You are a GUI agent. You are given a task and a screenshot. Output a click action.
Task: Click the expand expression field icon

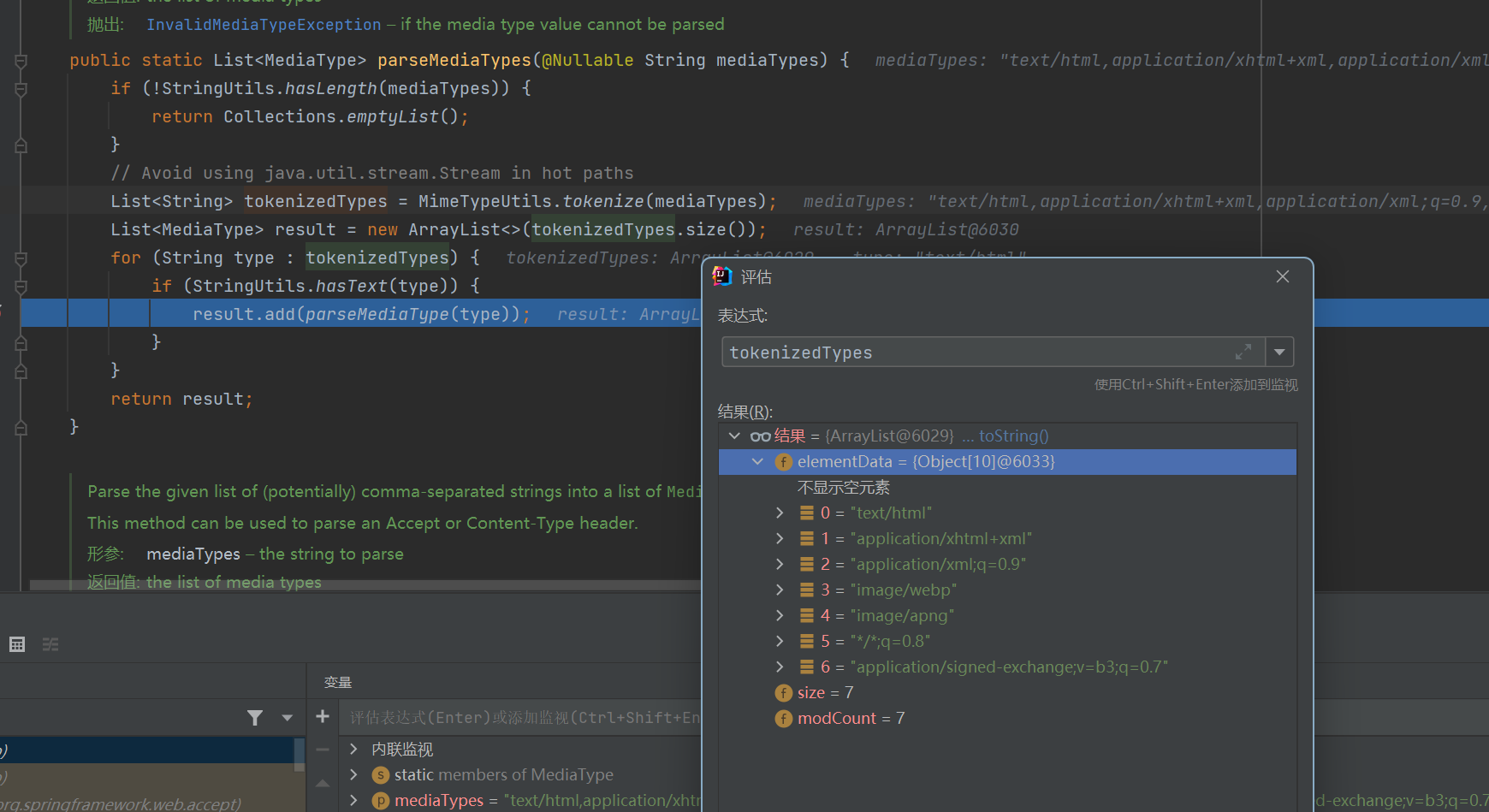pyautogui.click(x=1243, y=352)
